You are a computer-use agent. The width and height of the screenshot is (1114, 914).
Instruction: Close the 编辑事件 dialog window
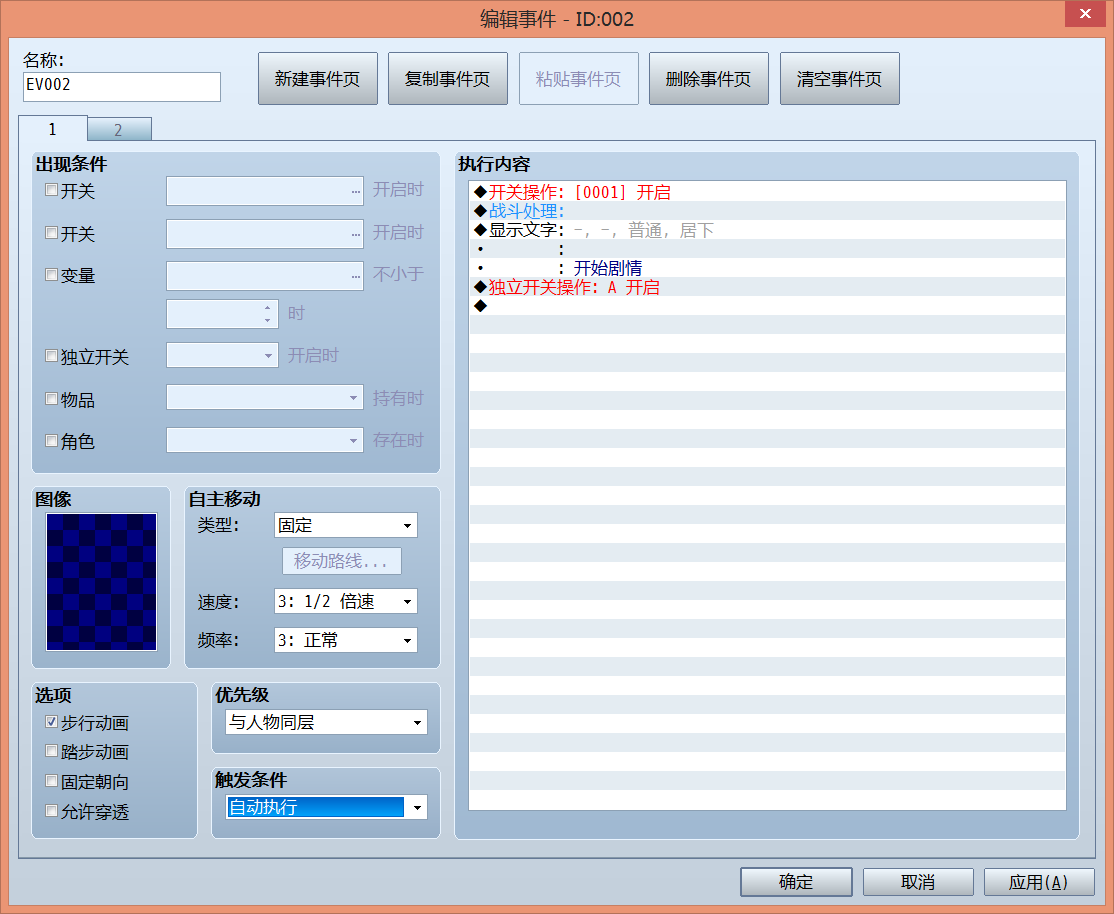[1085, 14]
